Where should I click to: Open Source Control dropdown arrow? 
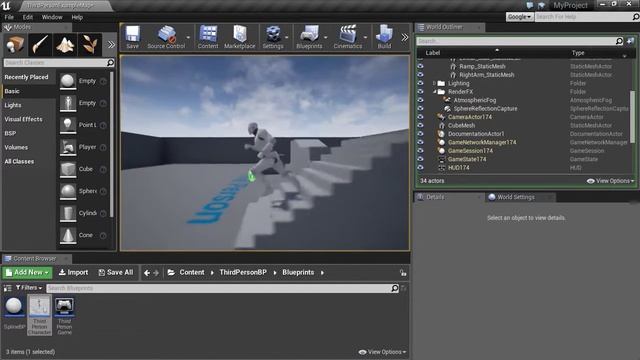pos(188,37)
